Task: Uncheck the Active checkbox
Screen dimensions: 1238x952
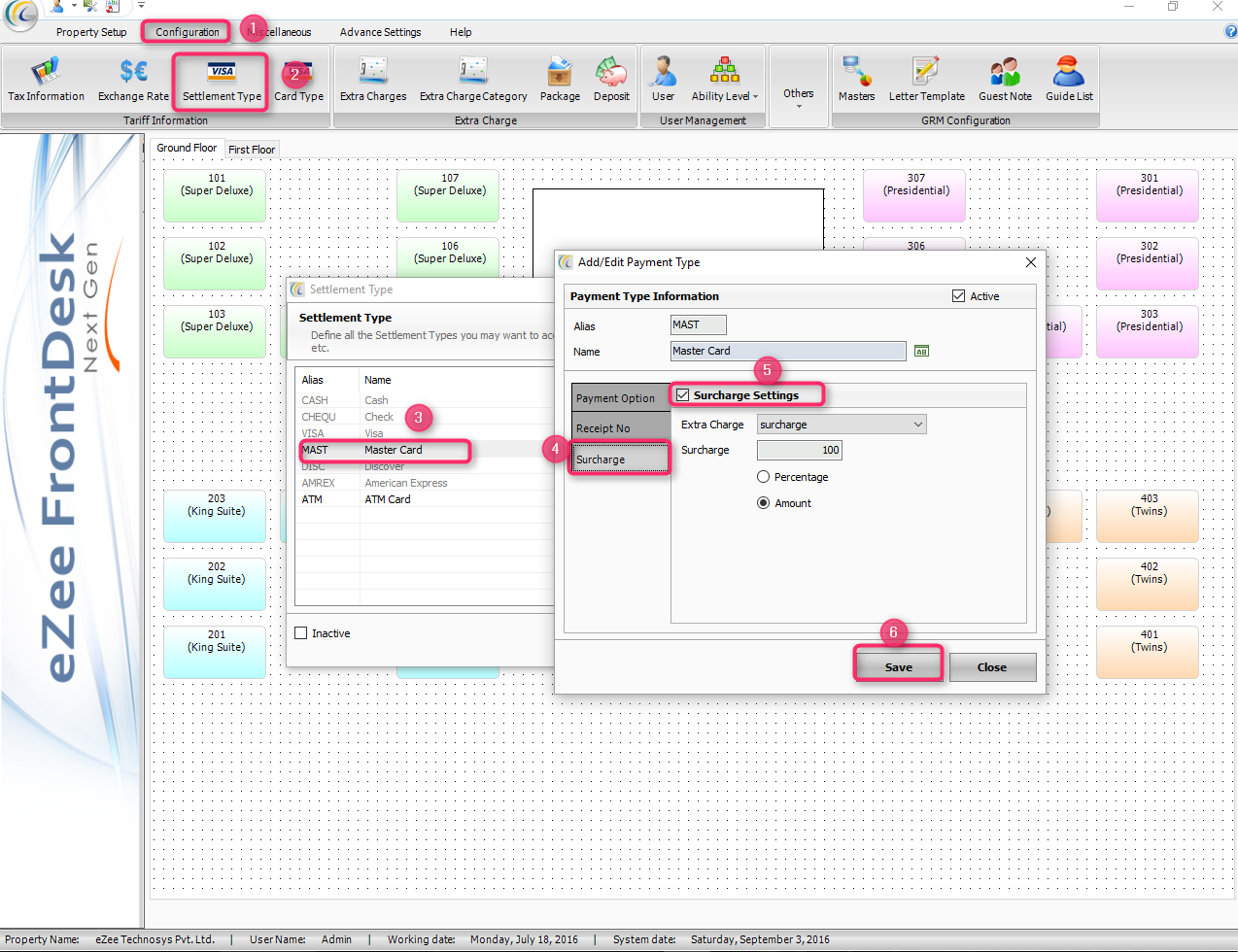Action: [958, 296]
